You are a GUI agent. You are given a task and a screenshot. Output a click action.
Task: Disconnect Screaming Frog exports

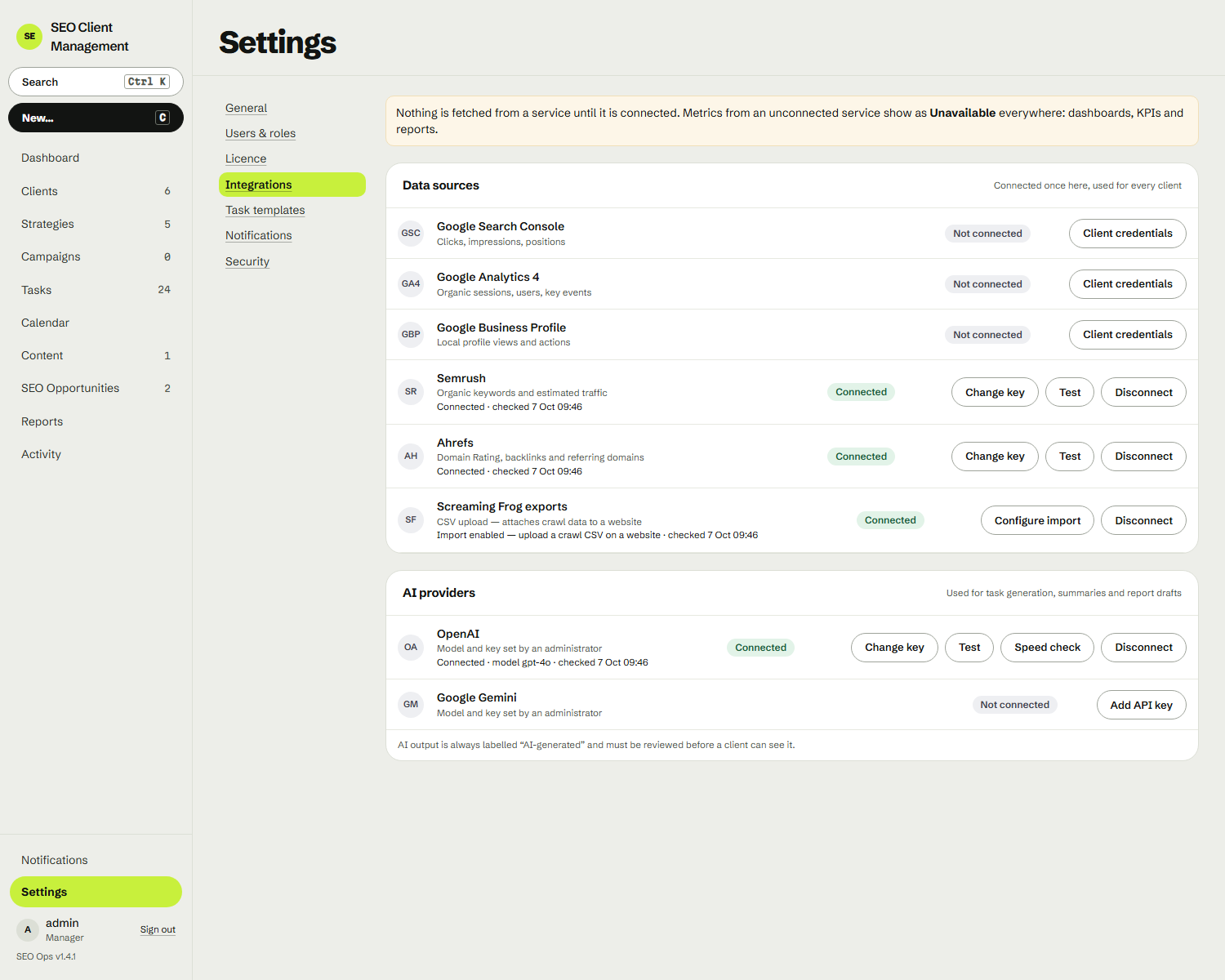[1143, 520]
